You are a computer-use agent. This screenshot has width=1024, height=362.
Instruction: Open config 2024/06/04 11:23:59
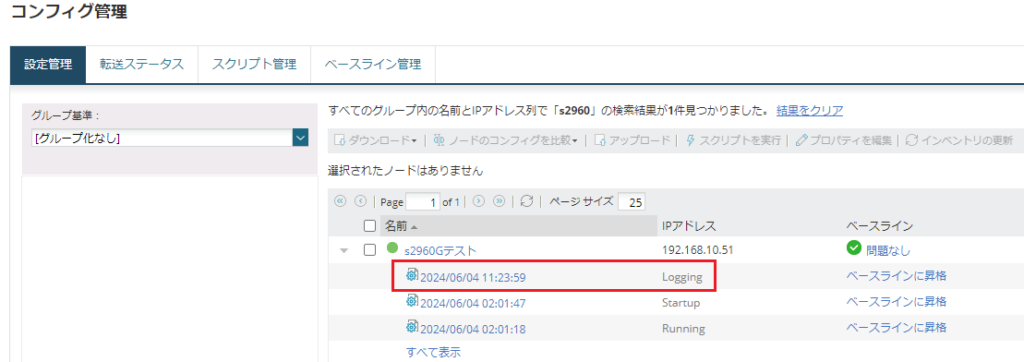click(473, 277)
